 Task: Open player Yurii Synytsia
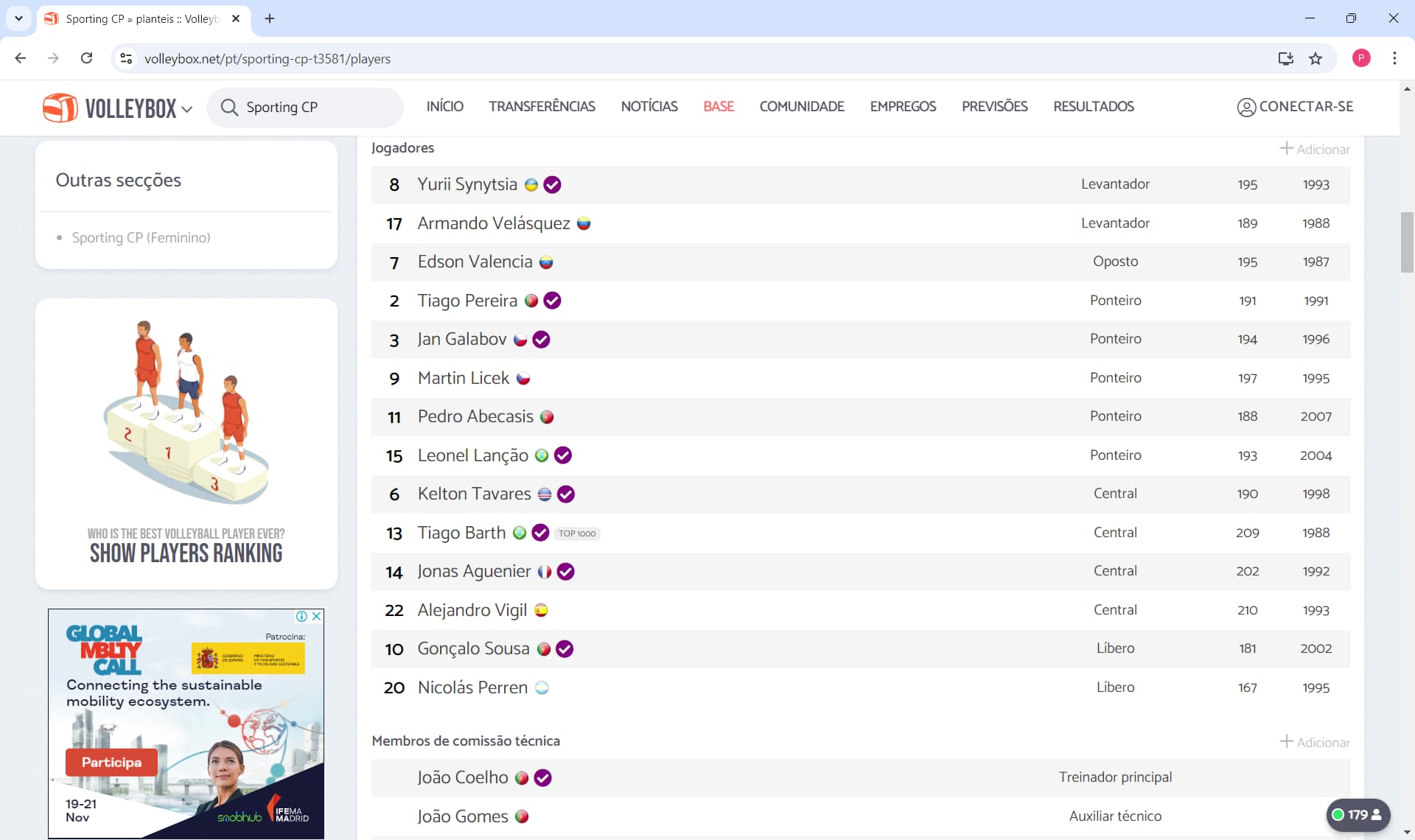click(467, 184)
